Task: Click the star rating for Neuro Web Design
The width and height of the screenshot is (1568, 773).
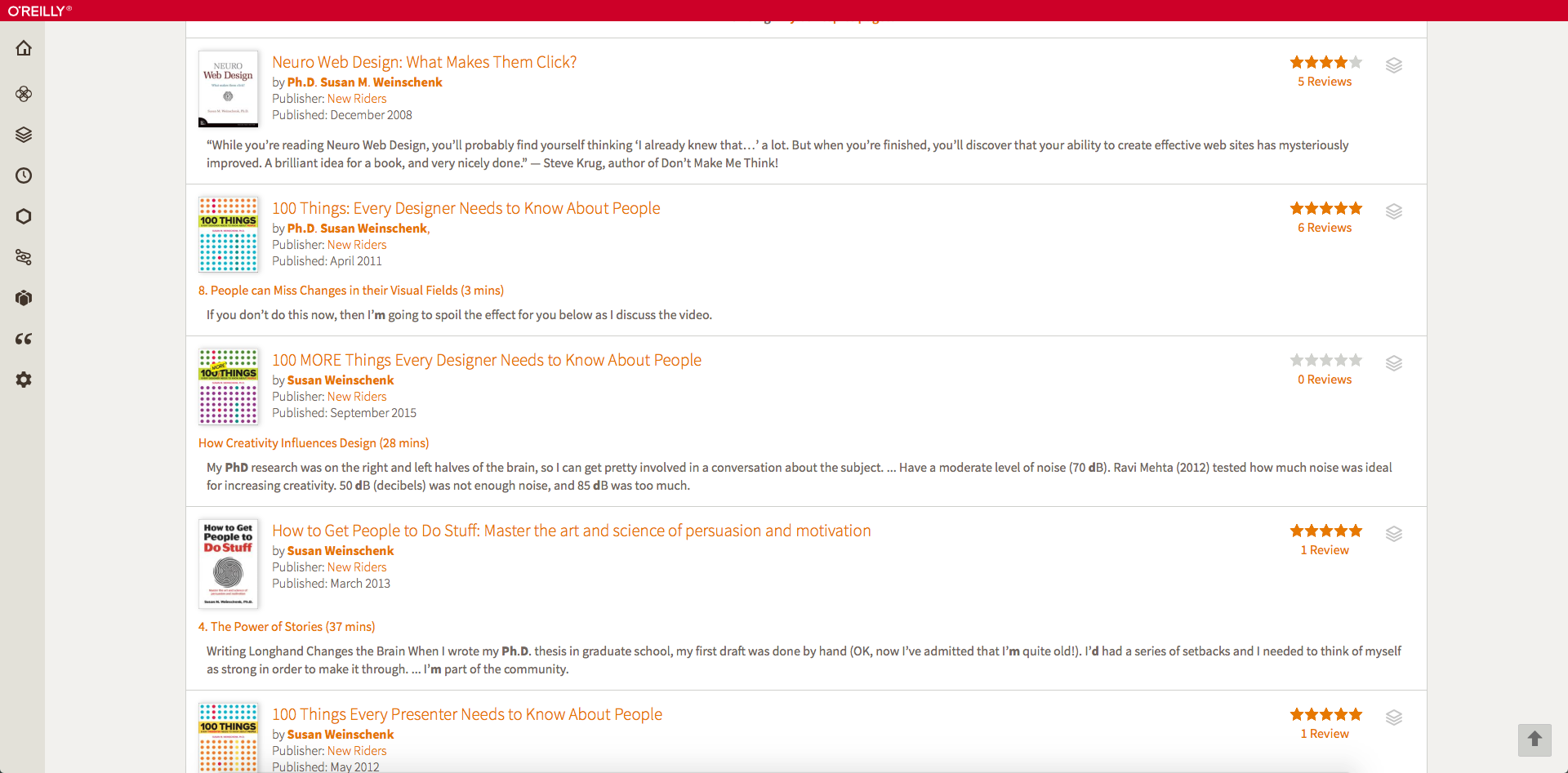Action: click(x=1325, y=62)
